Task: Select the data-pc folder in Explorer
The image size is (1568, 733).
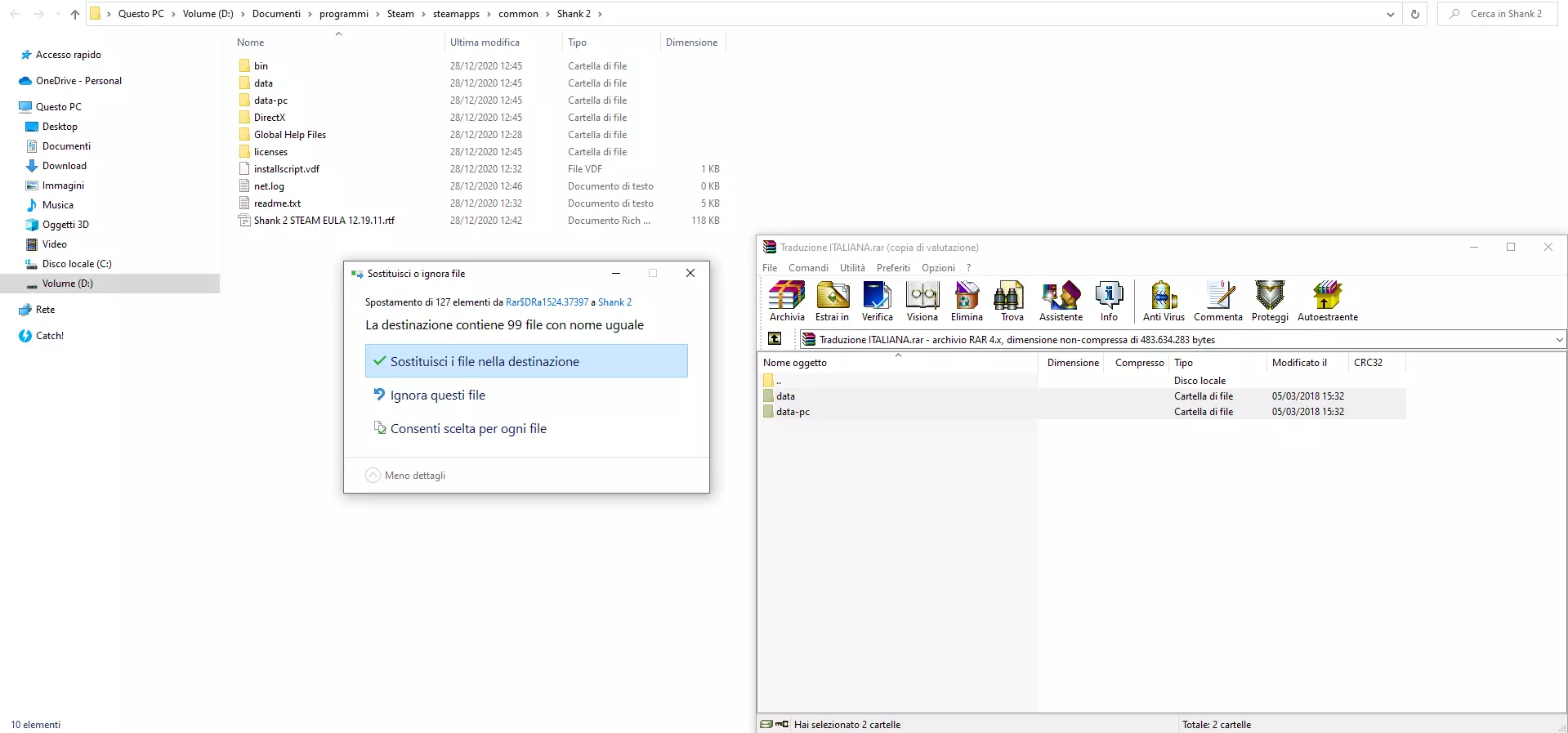Action: pyautogui.click(x=270, y=101)
